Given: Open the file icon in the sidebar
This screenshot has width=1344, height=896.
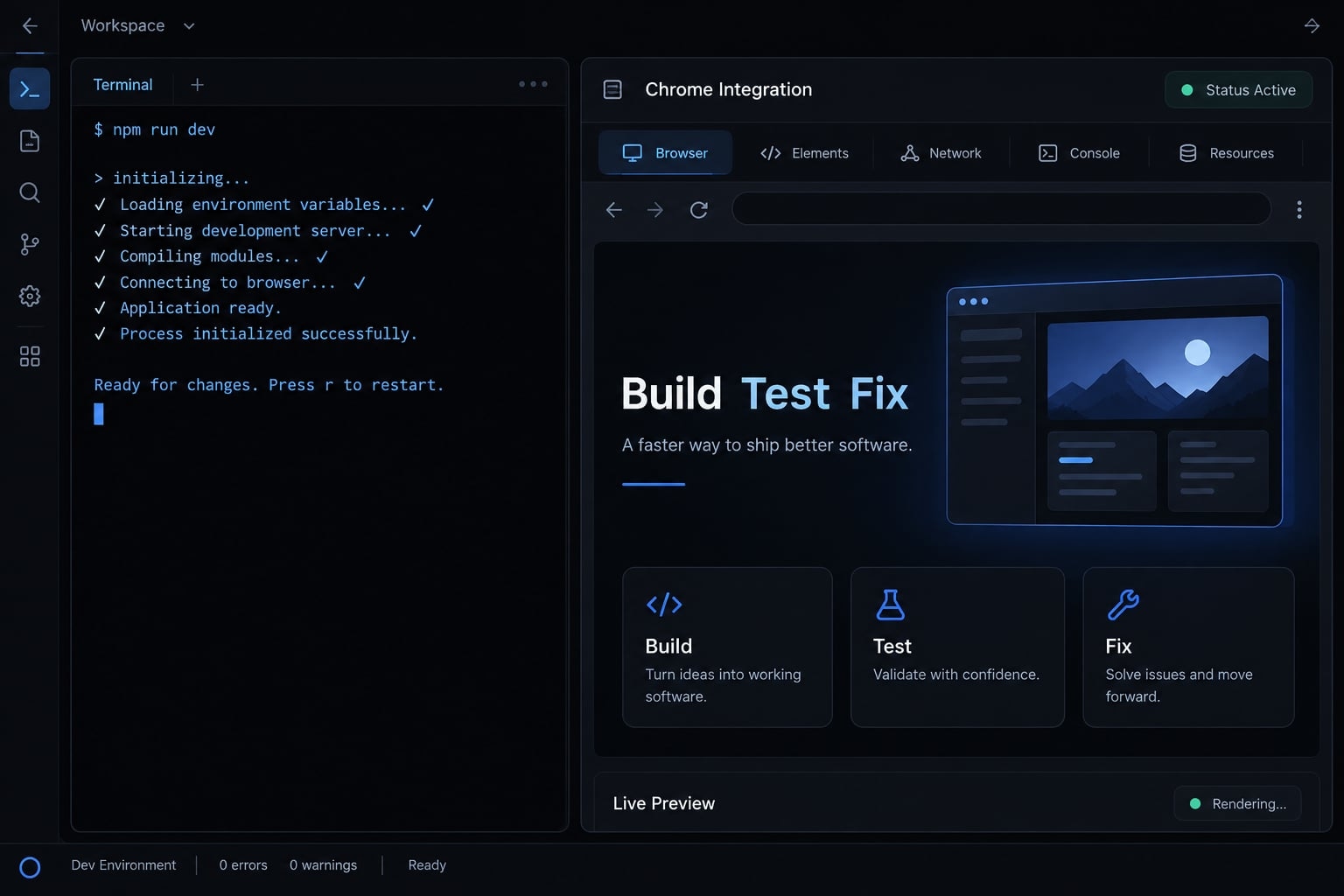Looking at the screenshot, I should coord(30,141).
